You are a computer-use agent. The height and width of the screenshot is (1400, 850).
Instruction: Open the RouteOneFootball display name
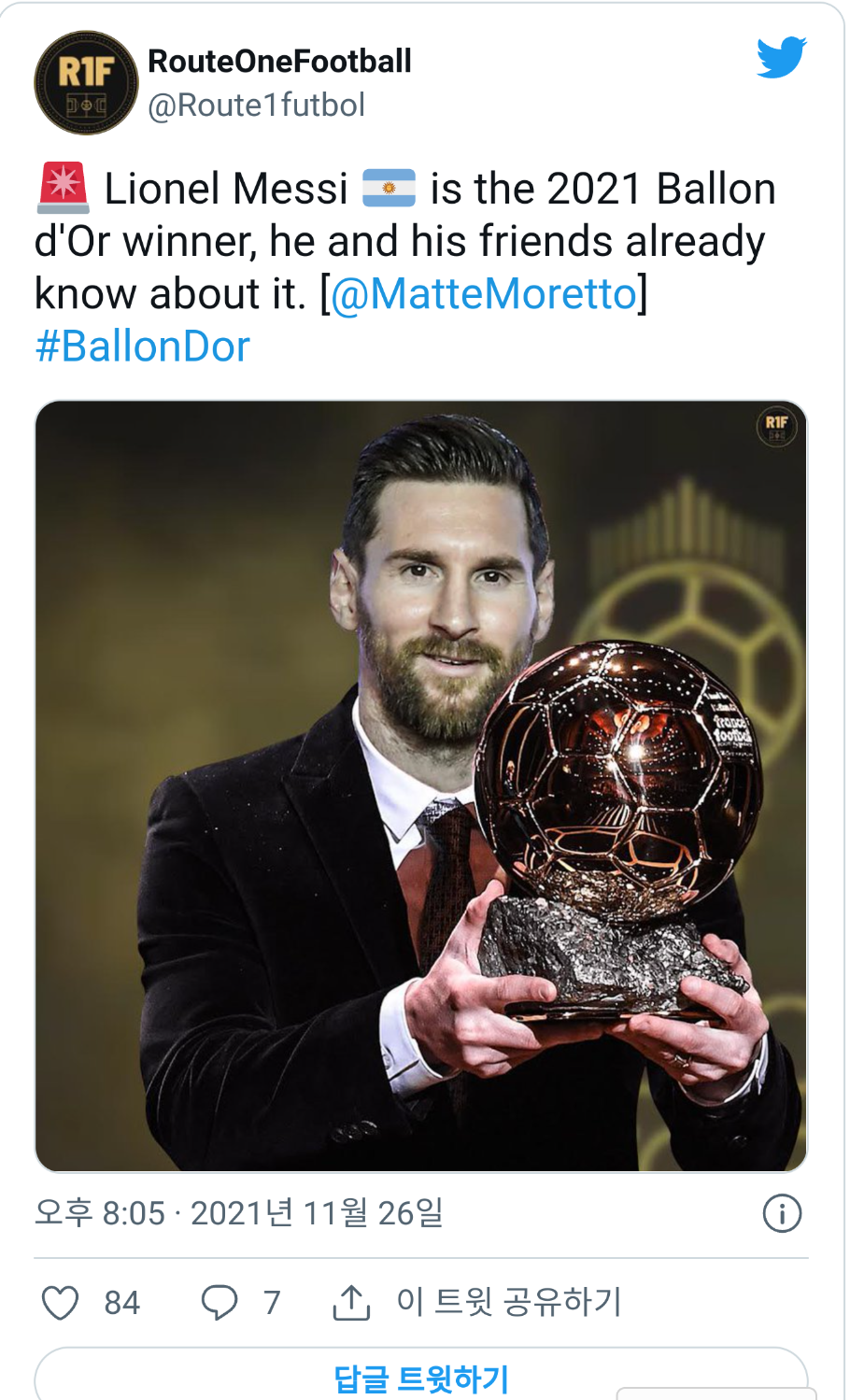tap(279, 62)
